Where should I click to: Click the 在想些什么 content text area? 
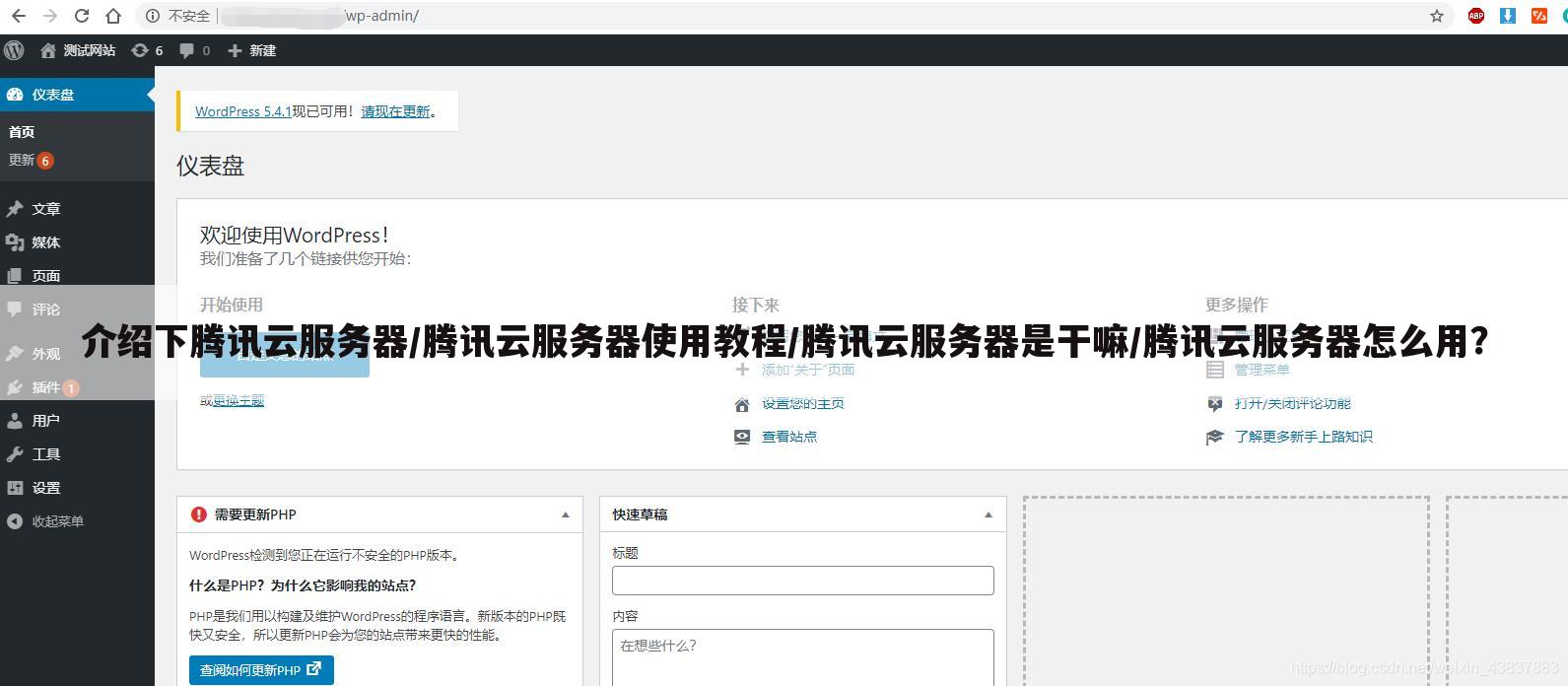click(802, 655)
